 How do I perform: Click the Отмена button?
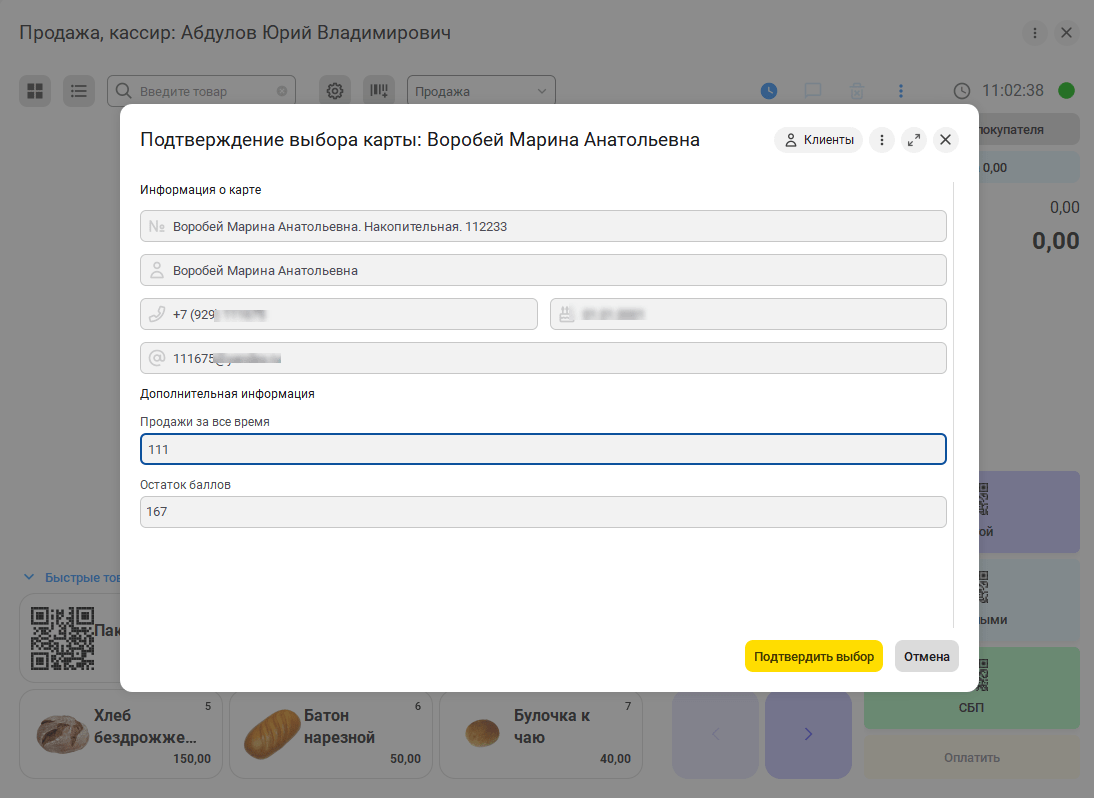(x=926, y=657)
